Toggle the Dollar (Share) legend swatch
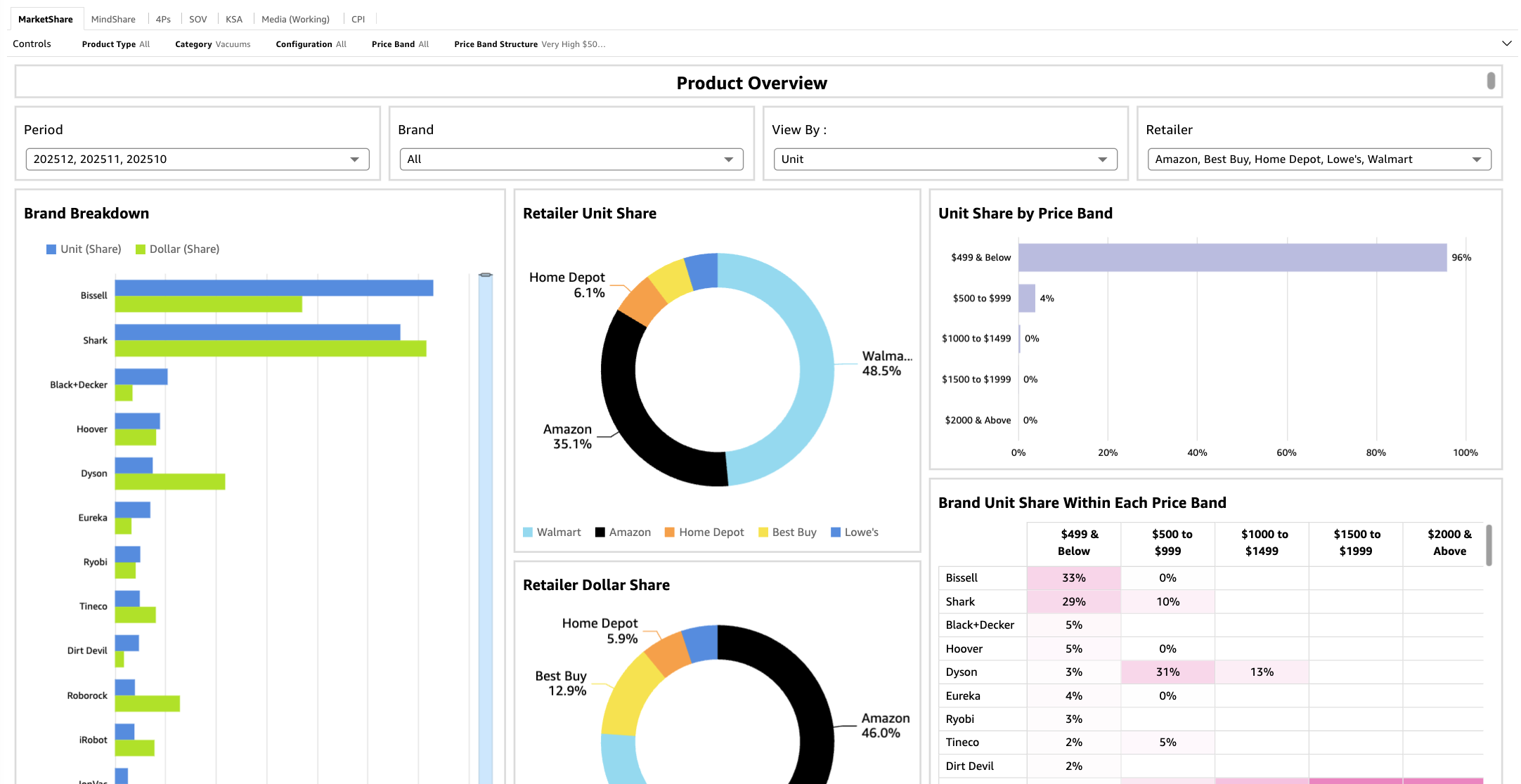This screenshot has height=784, width=1521. click(141, 249)
